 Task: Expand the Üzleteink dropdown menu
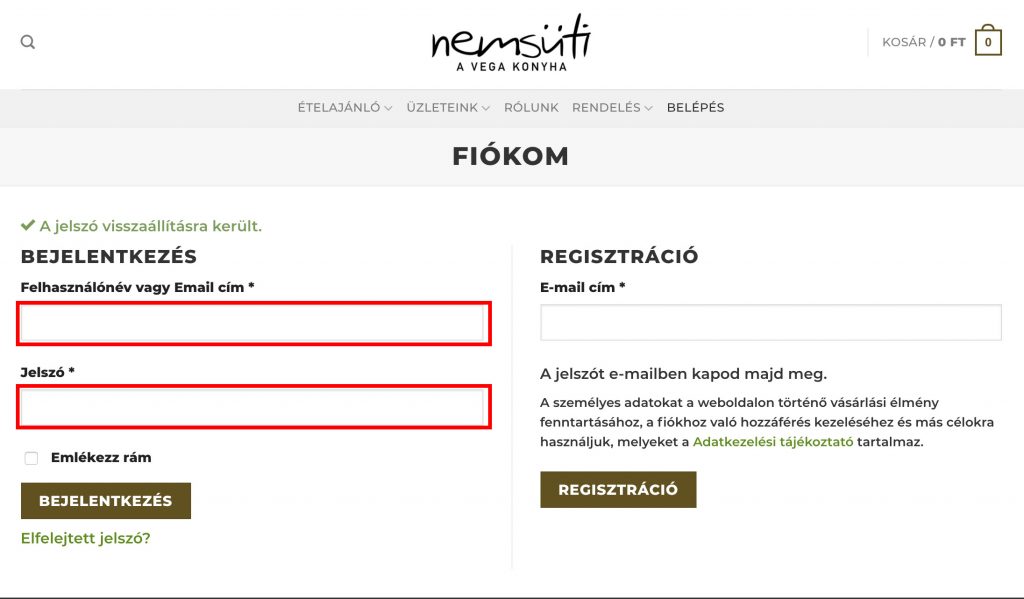tap(448, 108)
